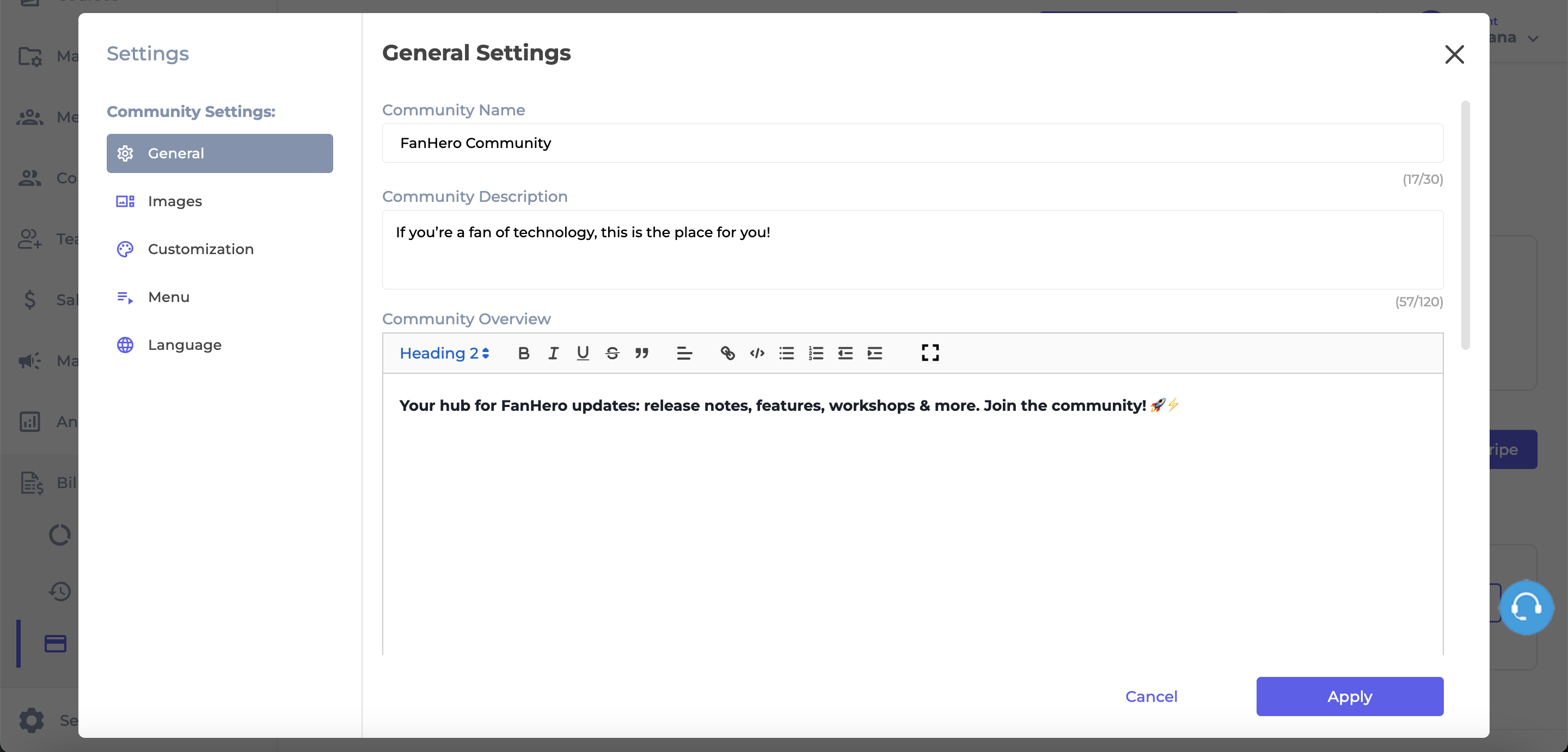Viewport: 1568px width, 752px height.
Task: Apply strikethrough formatting
Action: 612,353
